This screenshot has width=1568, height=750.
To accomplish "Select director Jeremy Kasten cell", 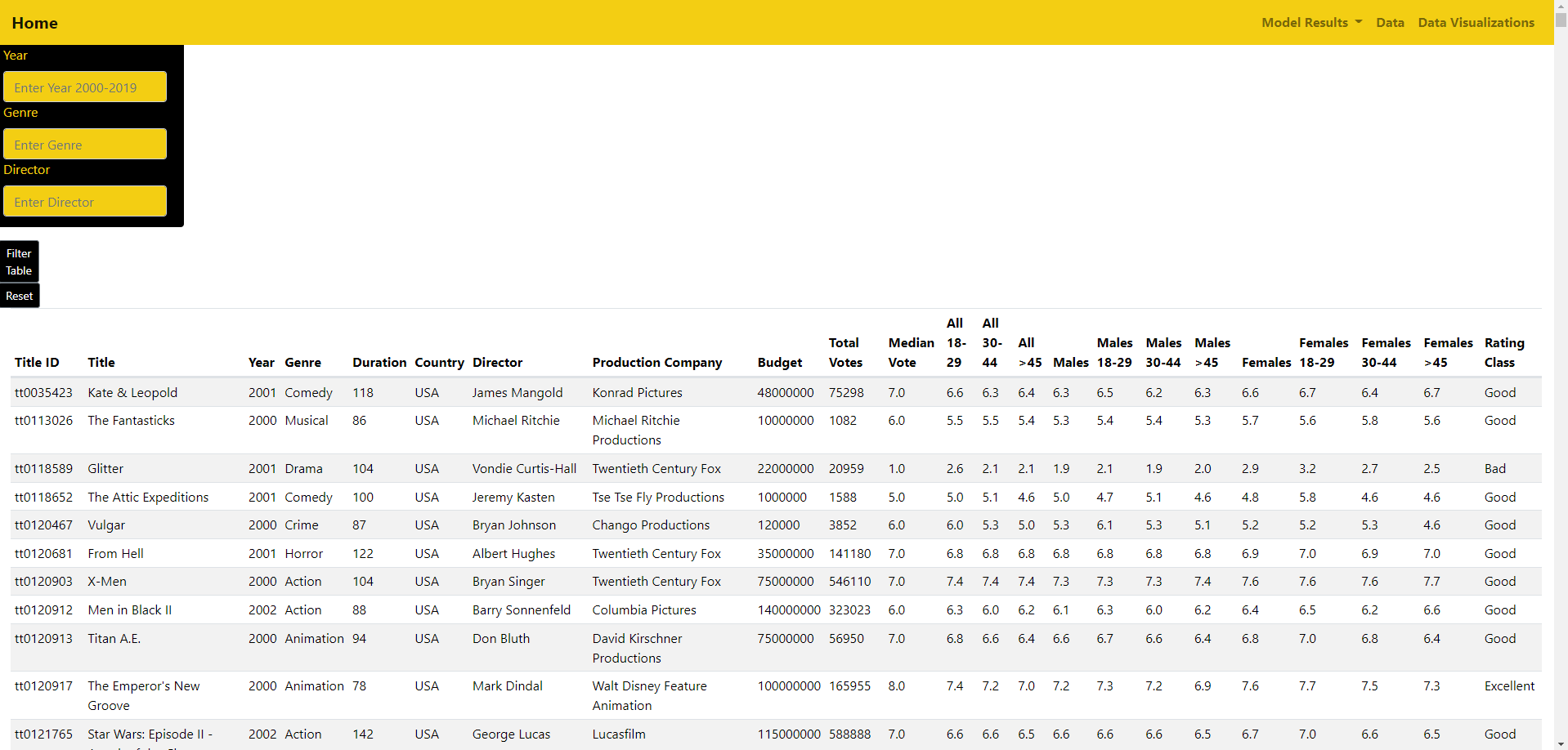I will tap(513, 497).
